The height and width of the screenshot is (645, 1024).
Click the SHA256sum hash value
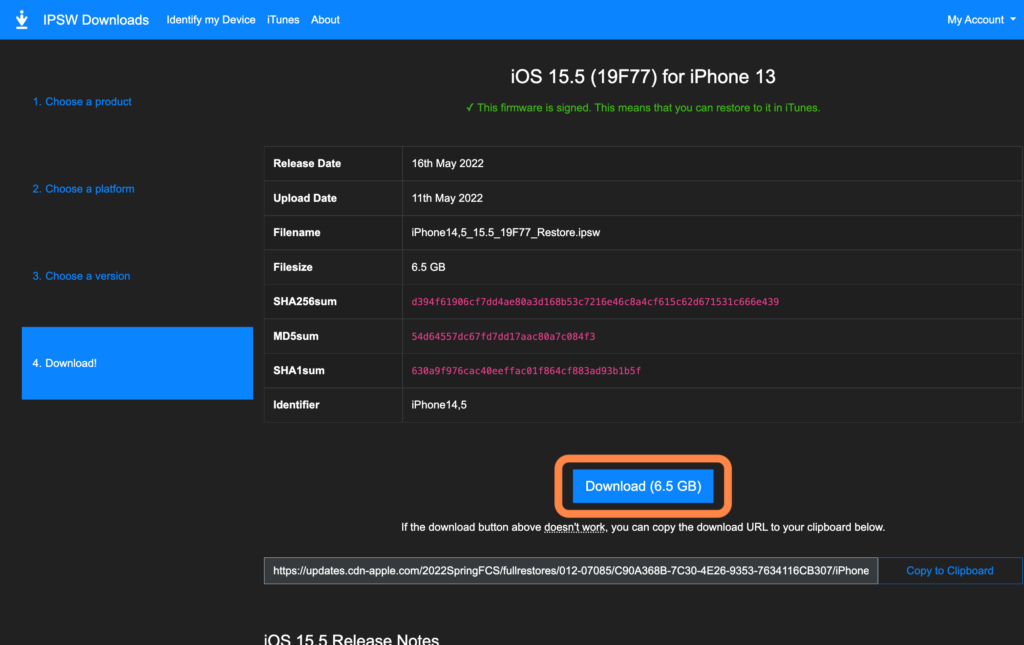(595, 302)
